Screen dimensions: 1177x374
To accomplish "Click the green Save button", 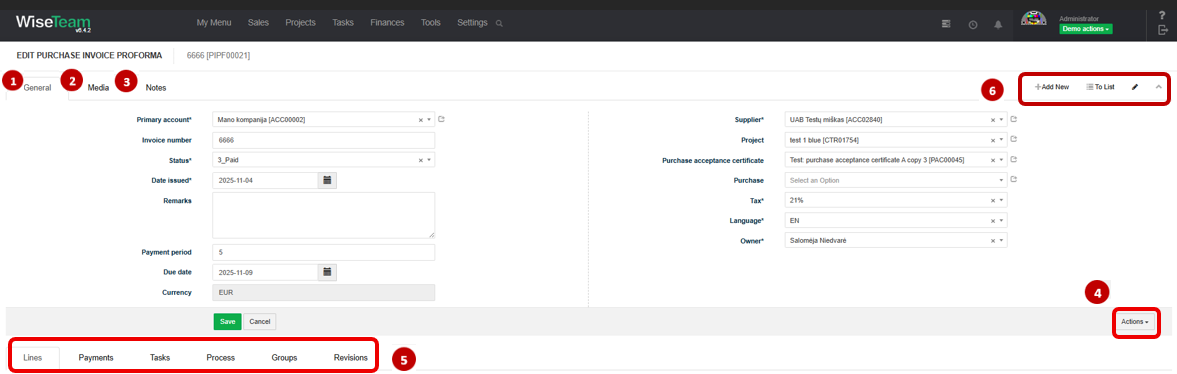I will pos(227,321).
